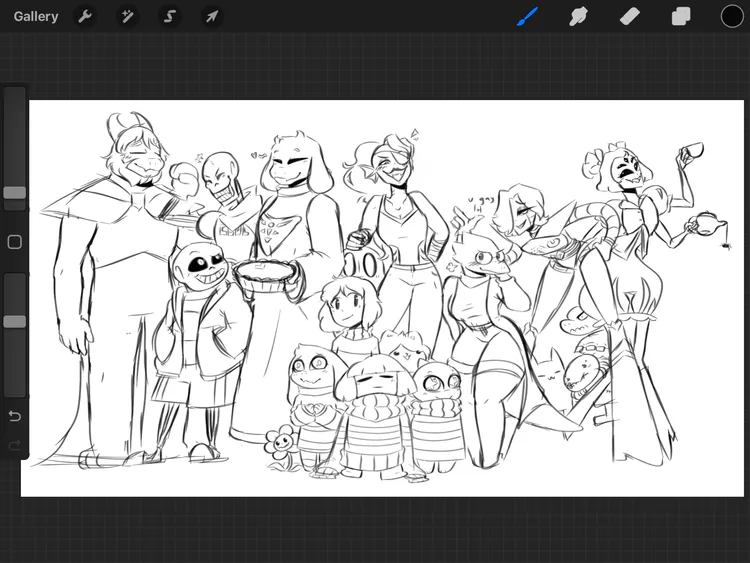Activate the Selection S-shaped tool
This screenshot has height=563, width=750.
point(169,16)
